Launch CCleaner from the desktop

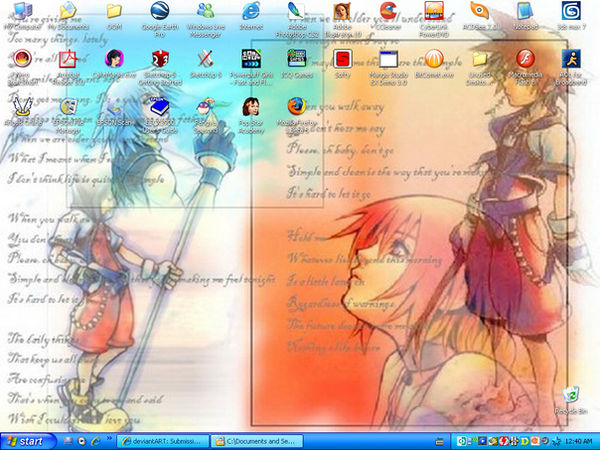(x=388, y=15)
